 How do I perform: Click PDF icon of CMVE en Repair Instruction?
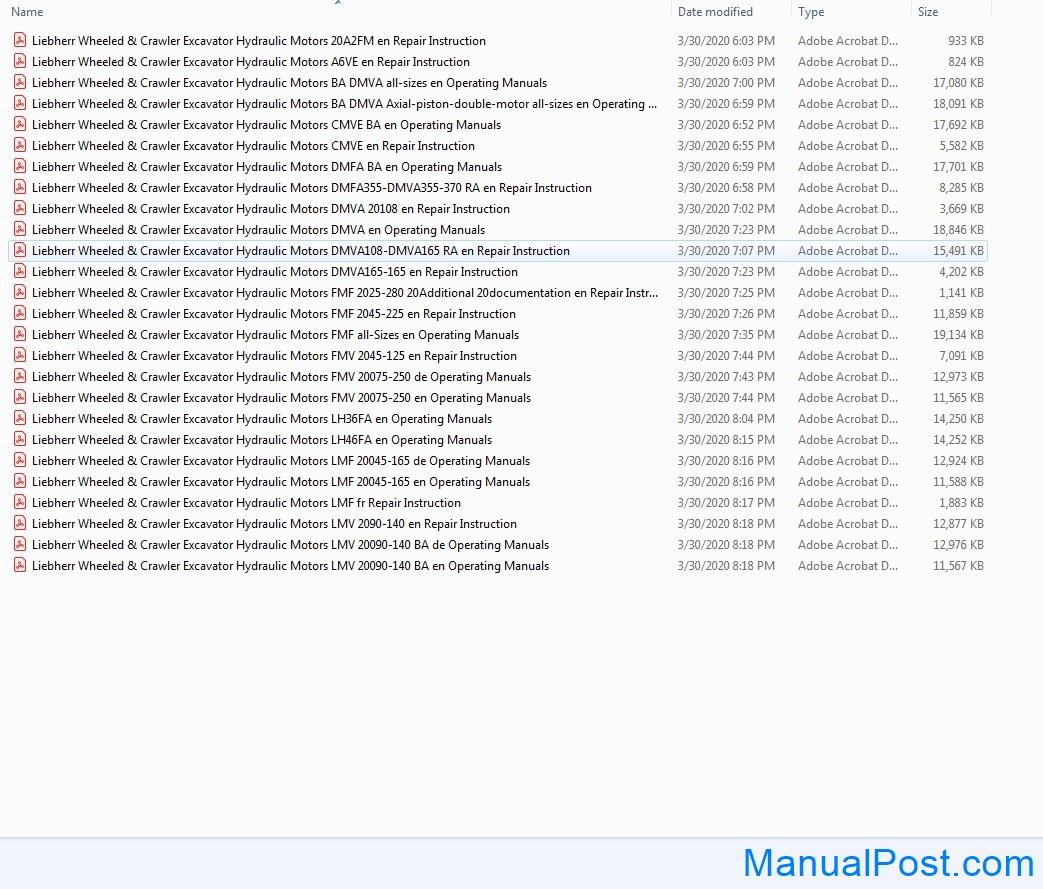click(20, 145)
